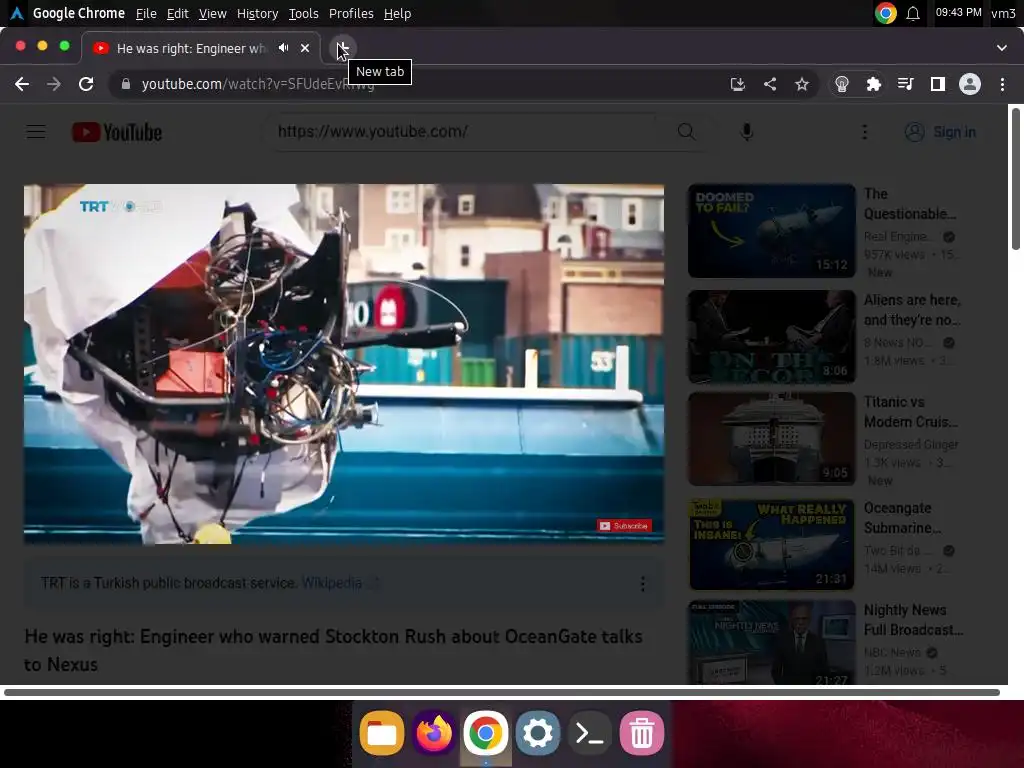
Task: Launch Terminal from the dock
Action: click(590, 733)
